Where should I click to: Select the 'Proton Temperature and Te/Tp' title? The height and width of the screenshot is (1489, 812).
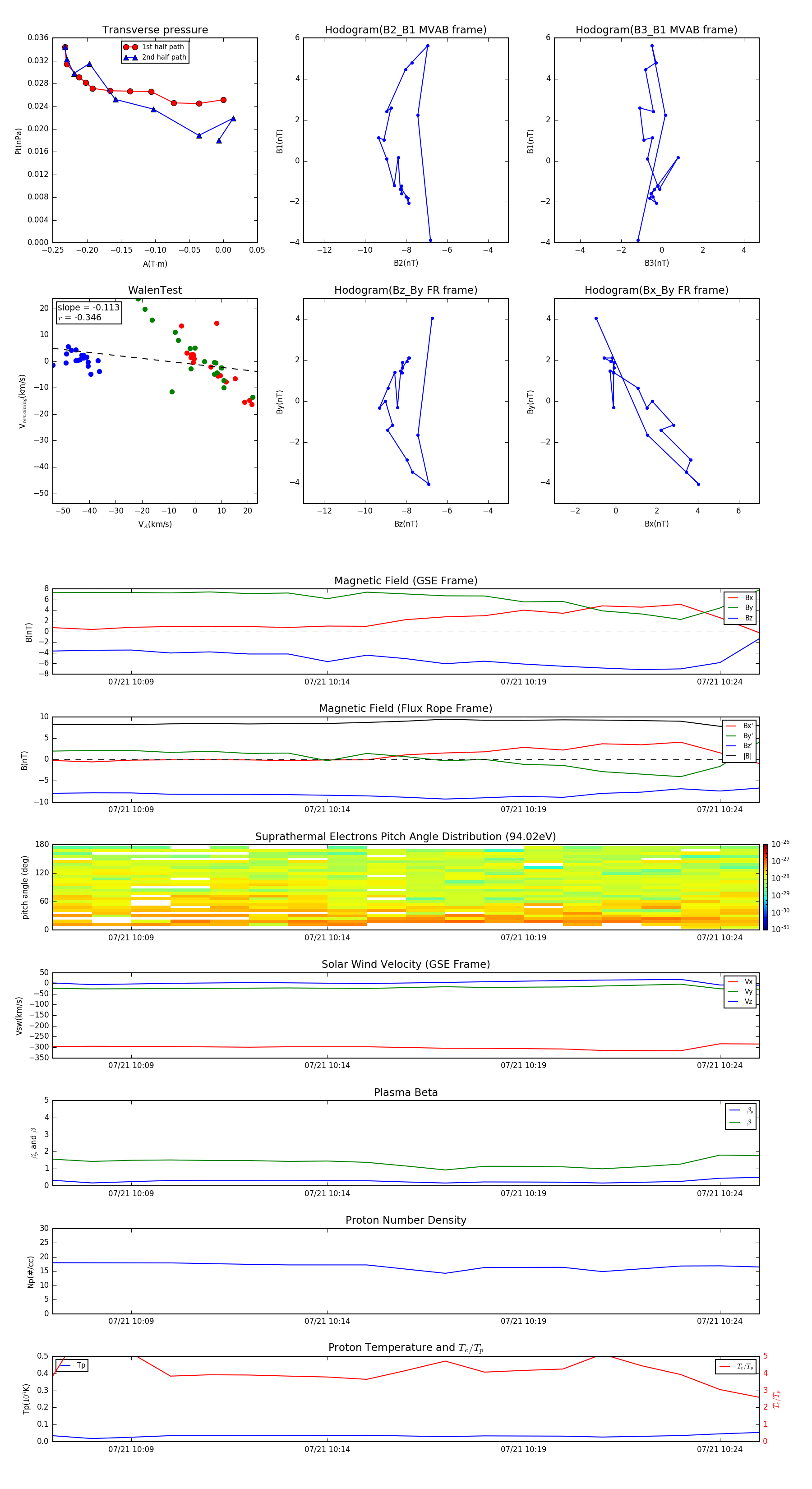coord(406,1348)
